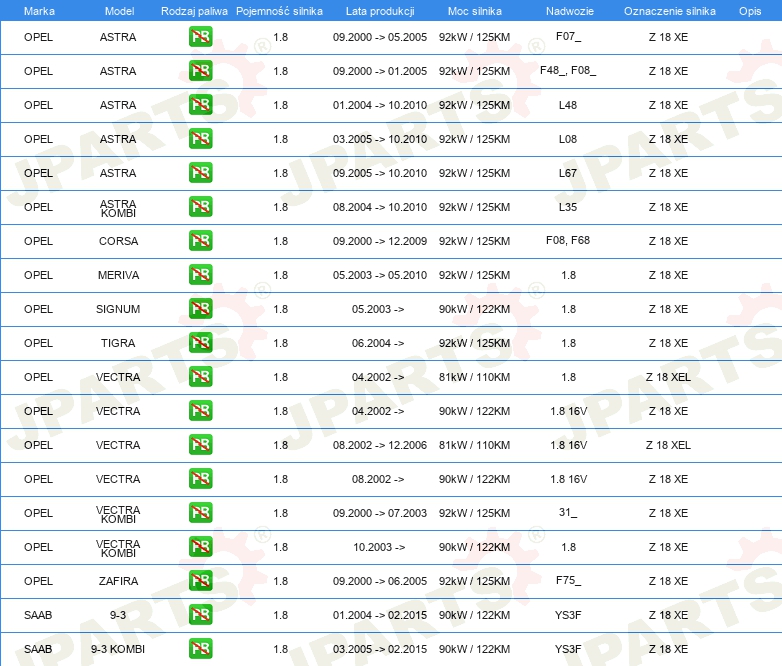This screenshot has width=782, height=666.
Task: Click SAAB make in 9-3 KOMBI row
Action: pos(38,649)
